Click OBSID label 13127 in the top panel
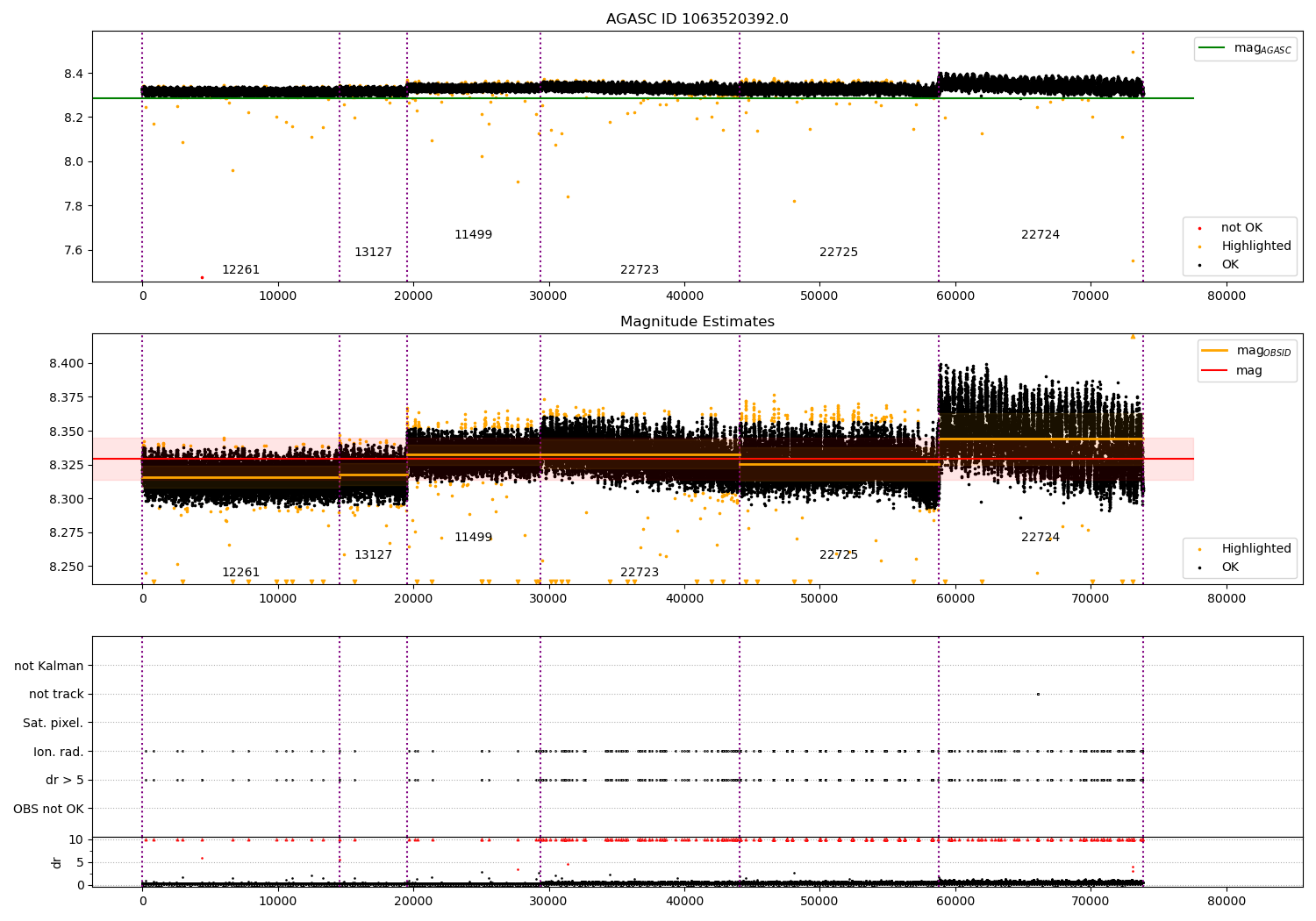The image size is (1316, 921). click(373, 252)
